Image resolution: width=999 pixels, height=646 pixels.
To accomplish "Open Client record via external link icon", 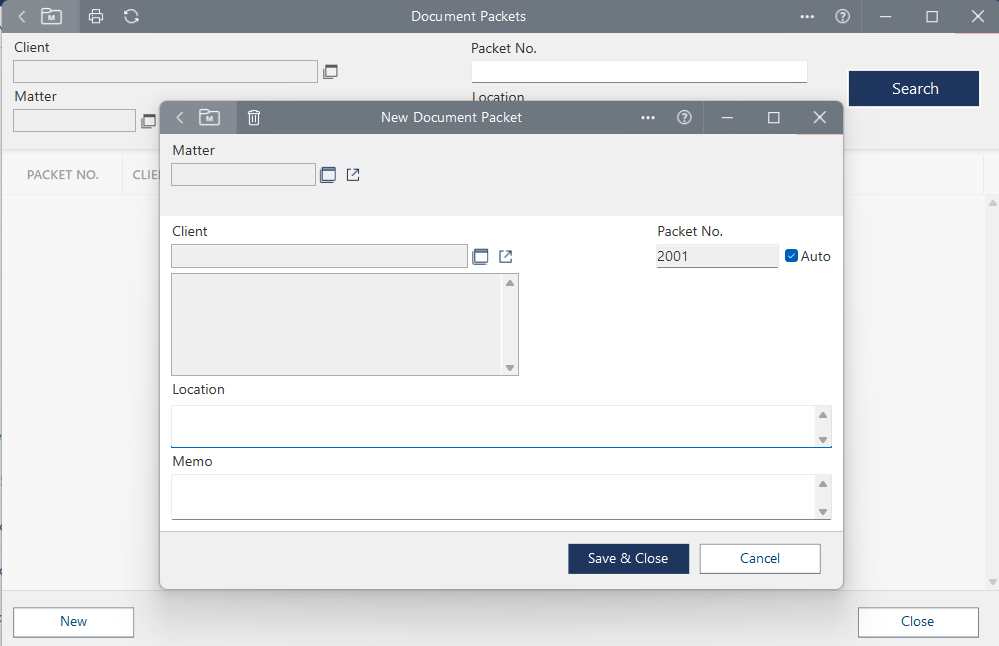I will click(x=506, y=257).
